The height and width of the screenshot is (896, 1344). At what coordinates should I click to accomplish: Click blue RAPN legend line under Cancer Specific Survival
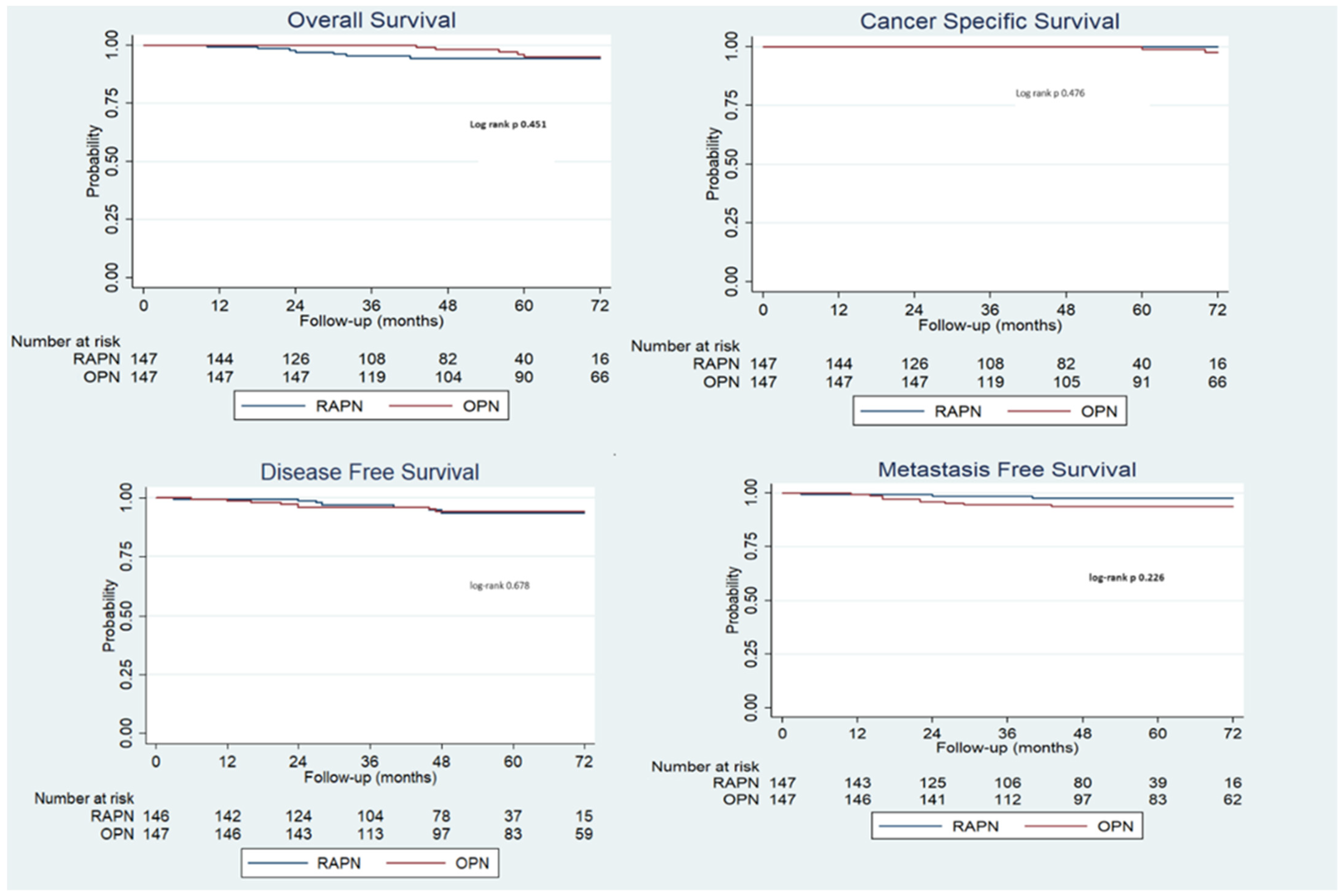click(892, 412)
